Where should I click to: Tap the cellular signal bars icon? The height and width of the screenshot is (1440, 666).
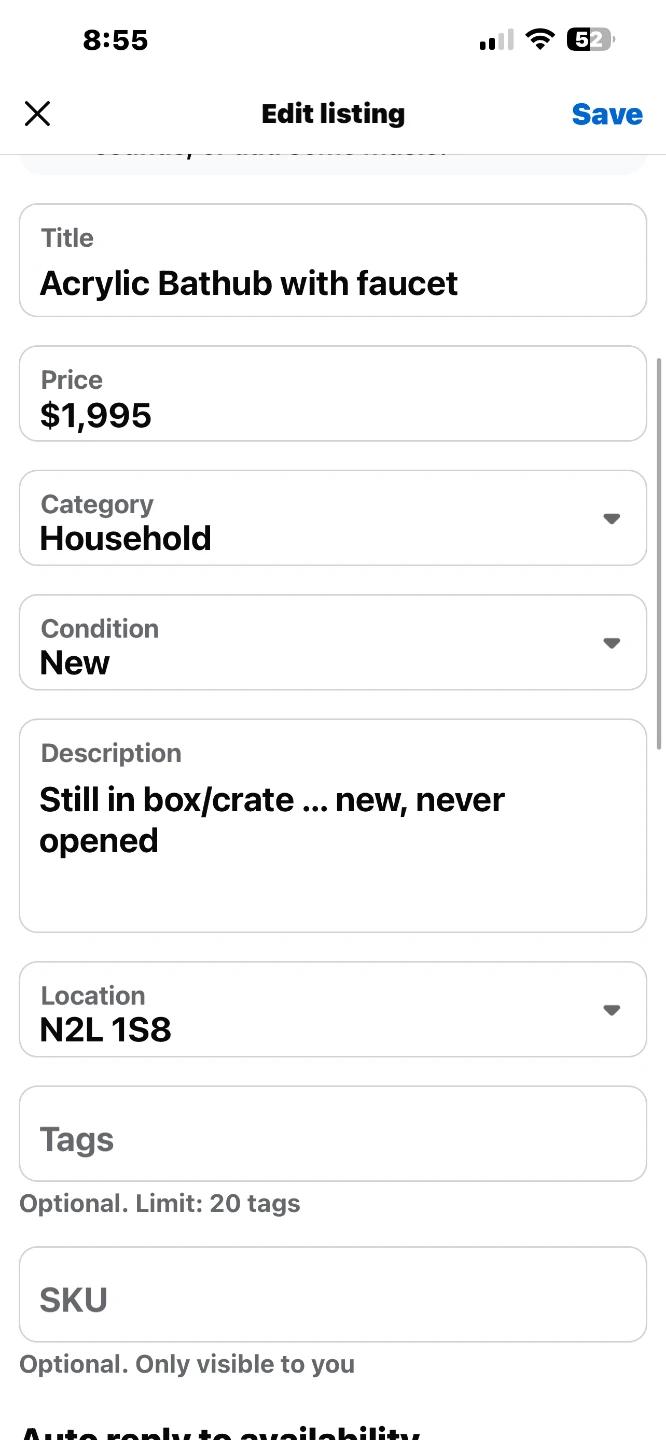[x=496, y=41]
